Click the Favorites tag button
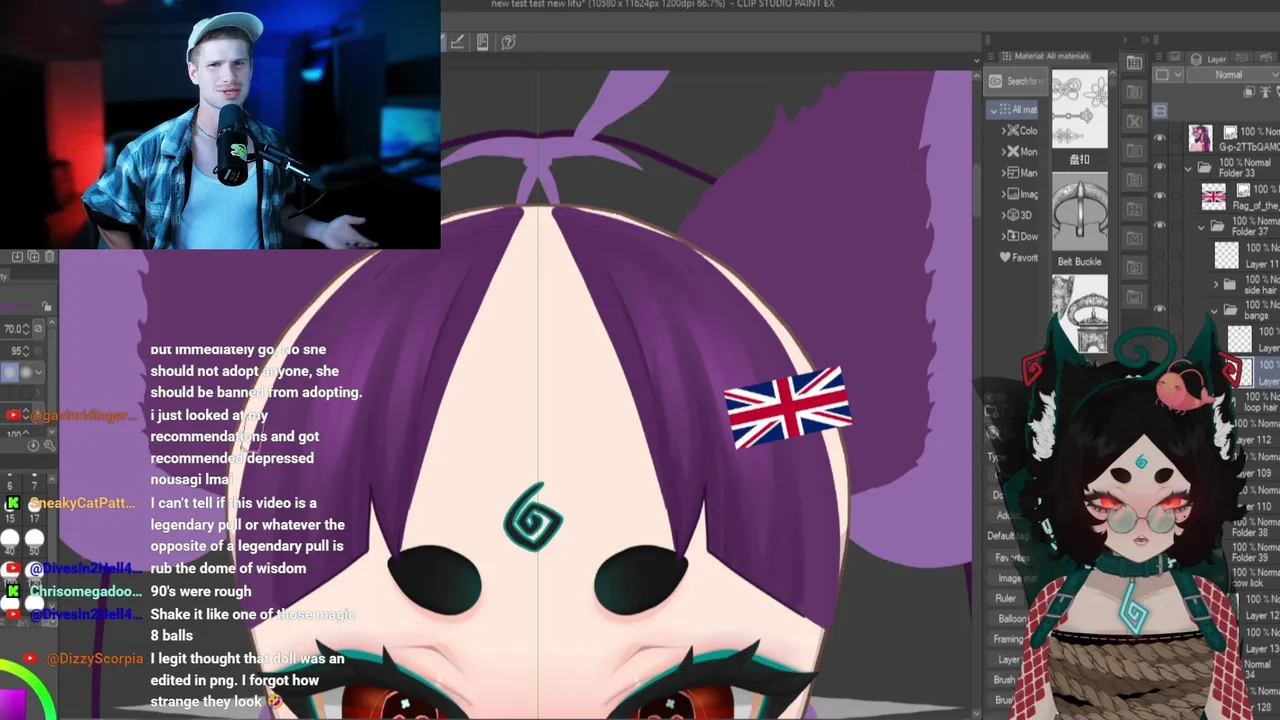The image size is (1280, 720). [x=1010, y=558]
